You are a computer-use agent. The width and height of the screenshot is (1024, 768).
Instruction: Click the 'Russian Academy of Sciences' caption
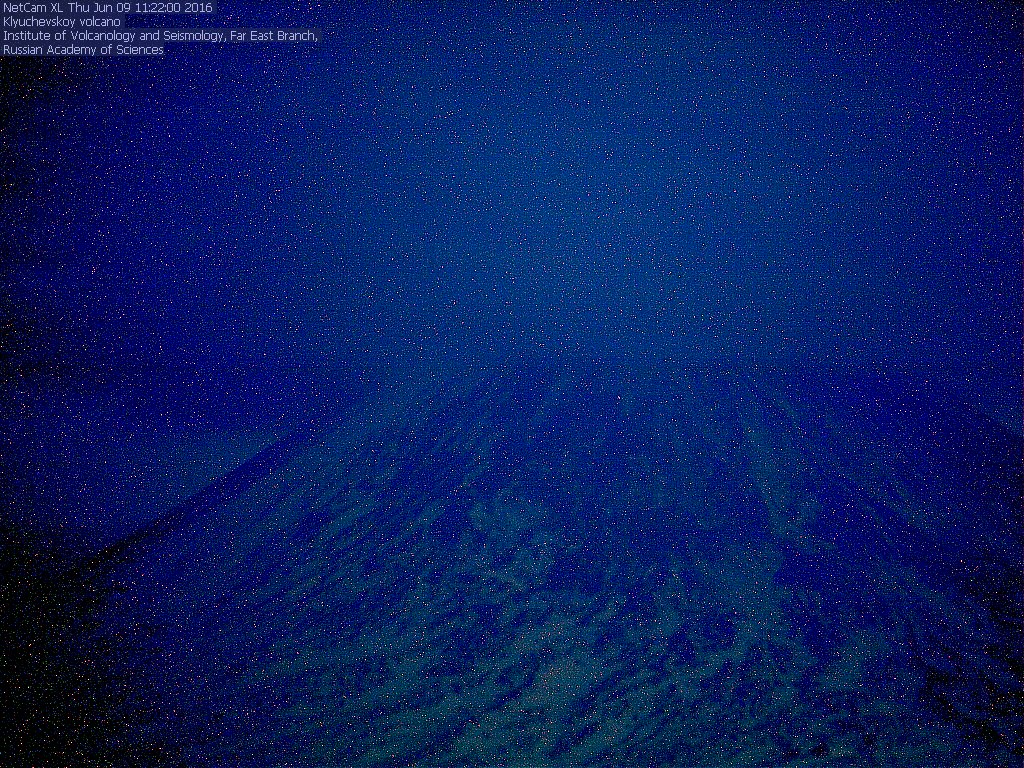[x=83, y=50]
